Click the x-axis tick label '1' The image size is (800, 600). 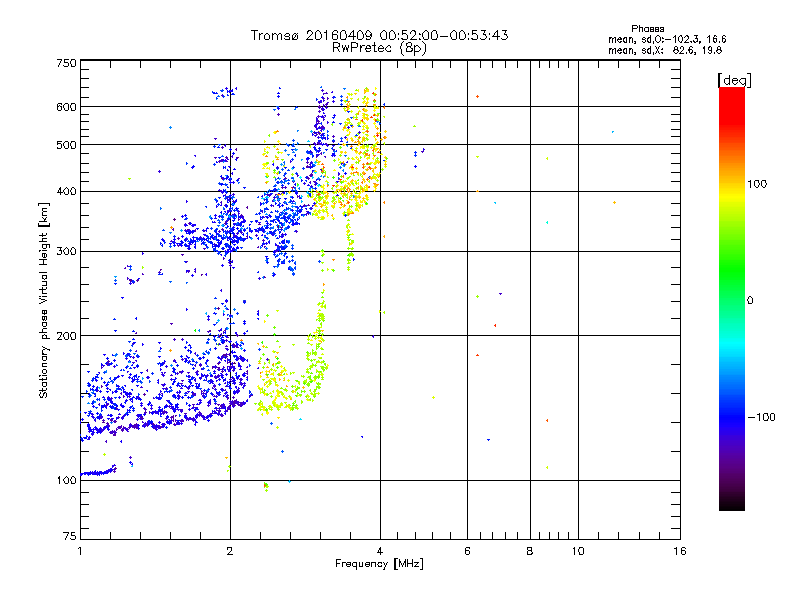[80, 551]
